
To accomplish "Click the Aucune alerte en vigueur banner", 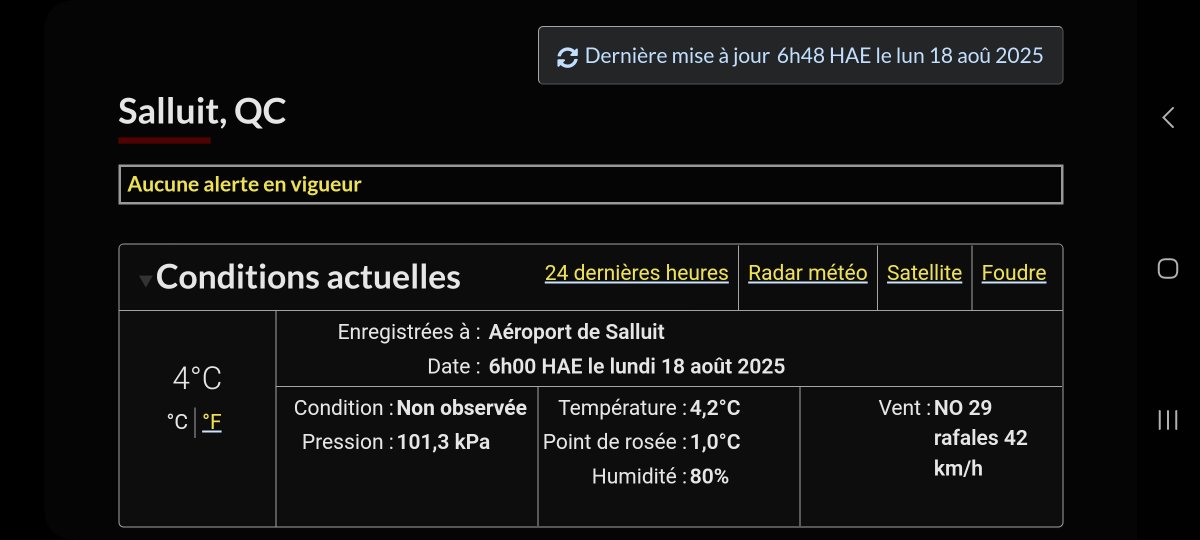I will [590, 185].
